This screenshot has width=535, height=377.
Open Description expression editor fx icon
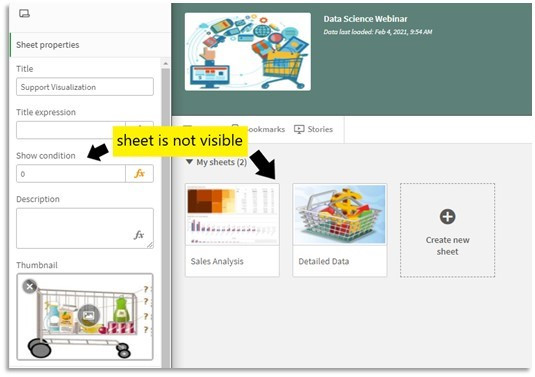(x=139, y=235)
